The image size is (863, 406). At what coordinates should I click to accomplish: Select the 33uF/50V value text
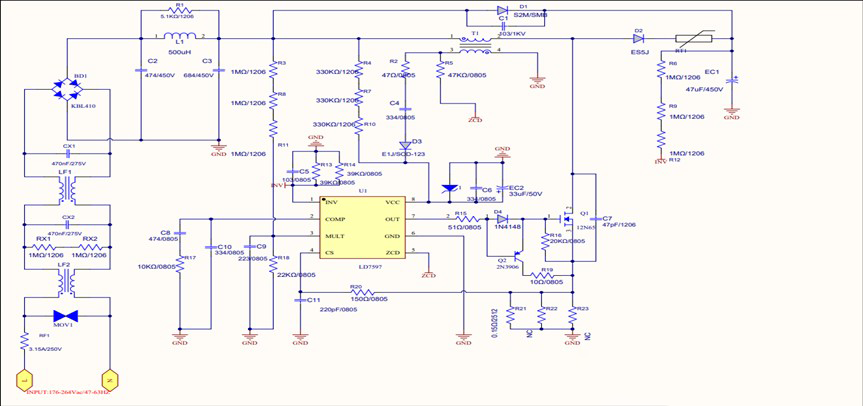[x=524, y=194]
